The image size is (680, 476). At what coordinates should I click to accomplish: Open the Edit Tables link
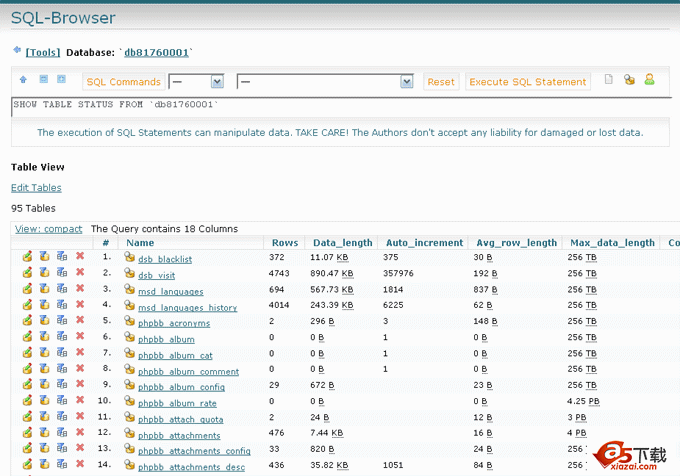pos(36,188)
